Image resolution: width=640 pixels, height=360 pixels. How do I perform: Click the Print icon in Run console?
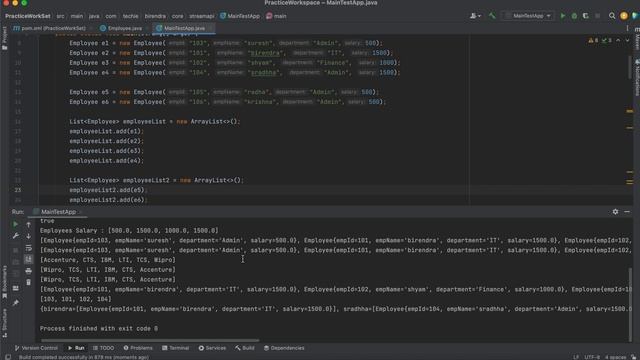click(29, 271)
